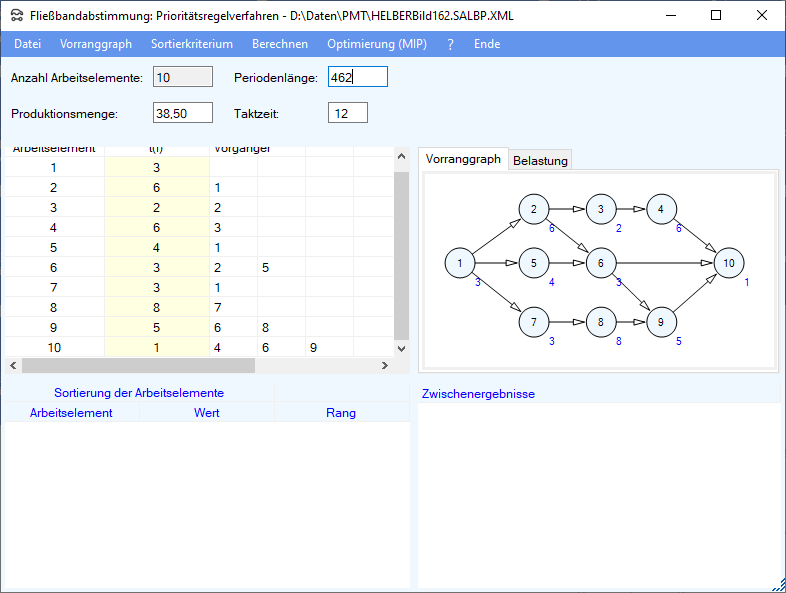This screenshot has width=786, height=593.
Task: Click the table's vertical scrollbar down arrow
Action: pos(402,349)
